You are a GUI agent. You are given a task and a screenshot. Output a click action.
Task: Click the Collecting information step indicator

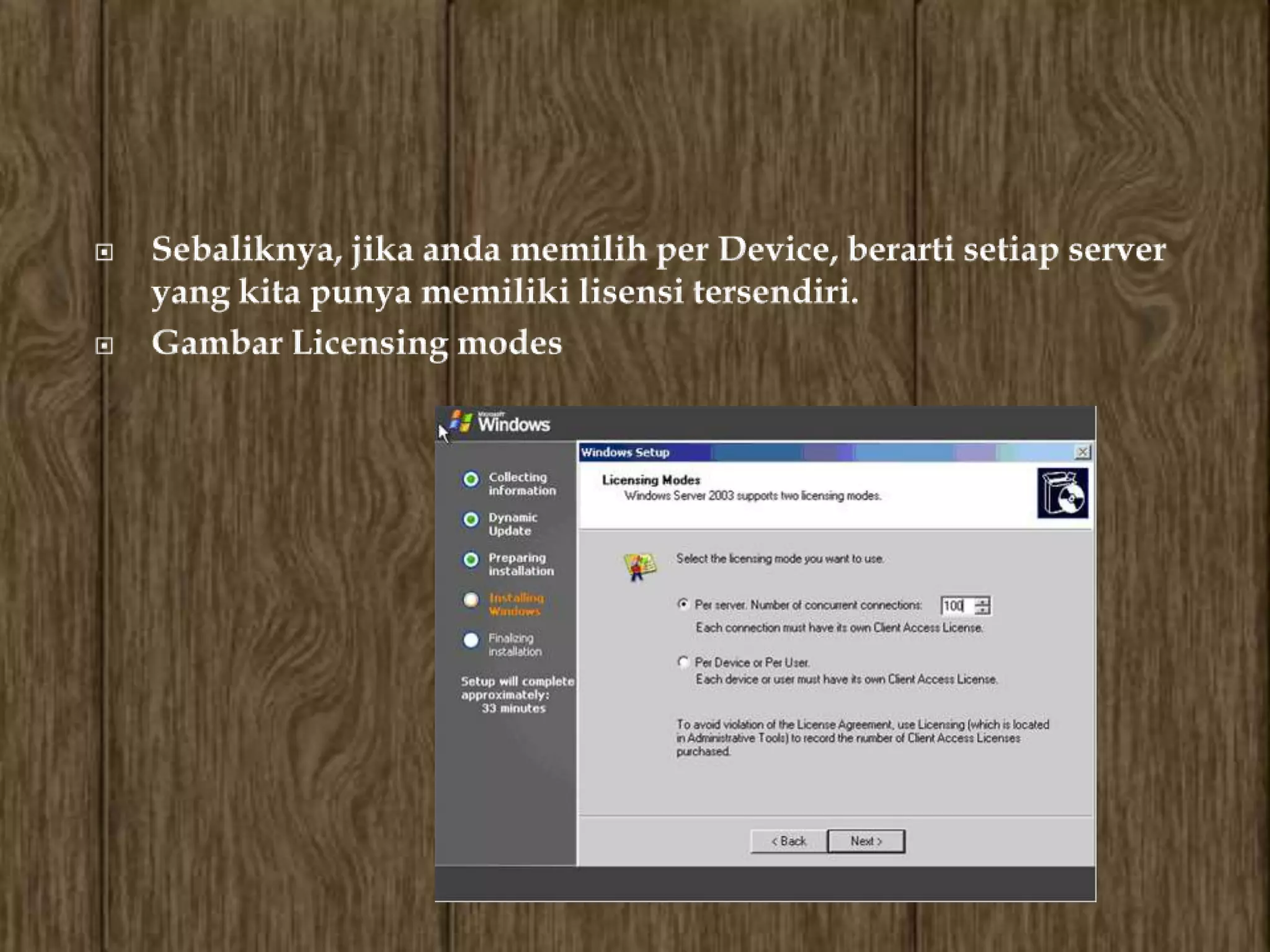pyautogui.click(x=471, y=479)
